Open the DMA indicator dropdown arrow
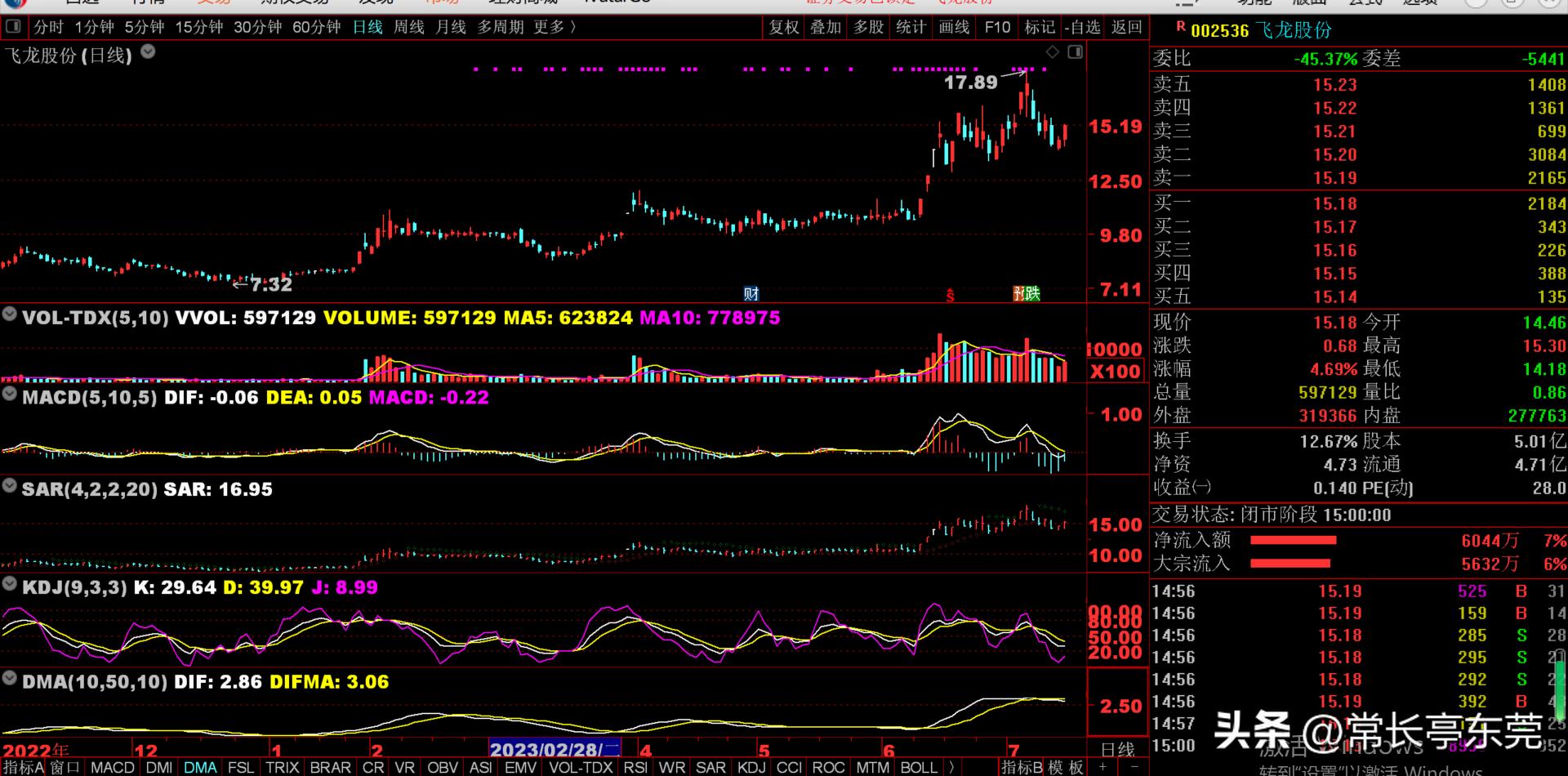 (x=10, y=677)
